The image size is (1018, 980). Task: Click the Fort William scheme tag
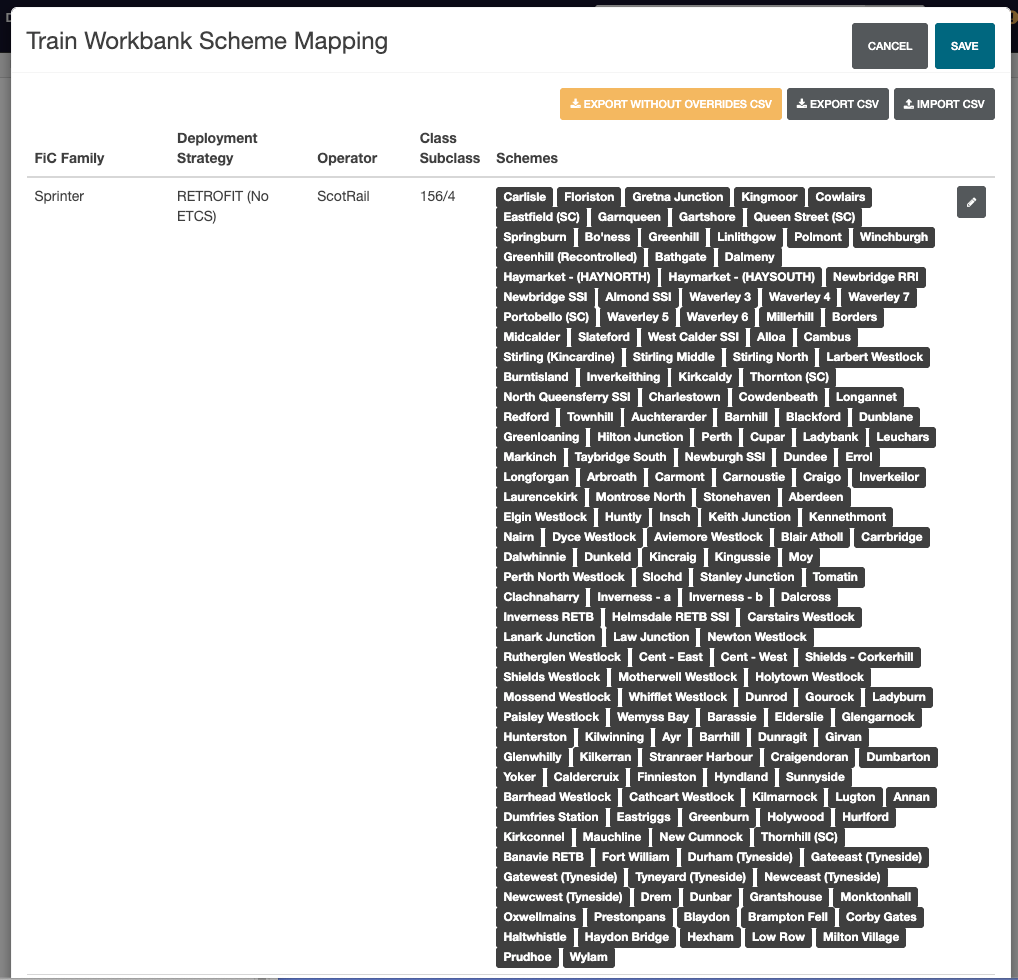[635, 857]
